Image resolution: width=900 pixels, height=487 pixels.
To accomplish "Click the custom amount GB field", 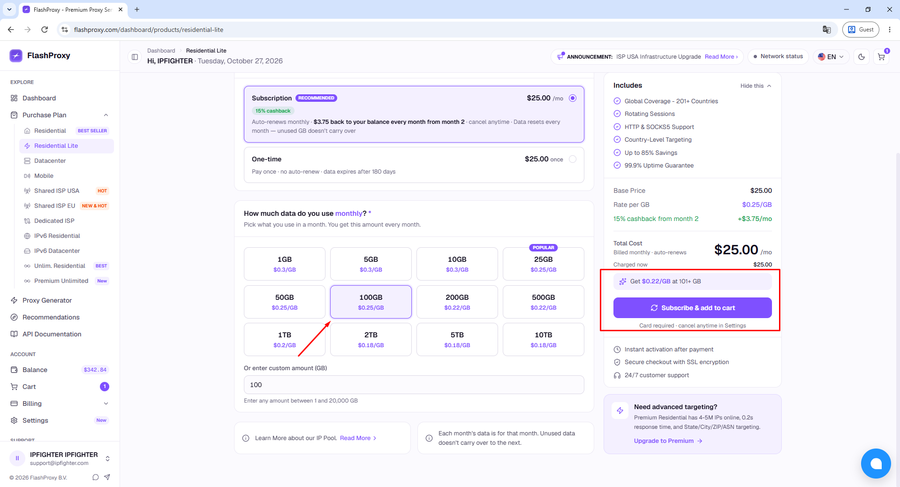I will point(414,385).
